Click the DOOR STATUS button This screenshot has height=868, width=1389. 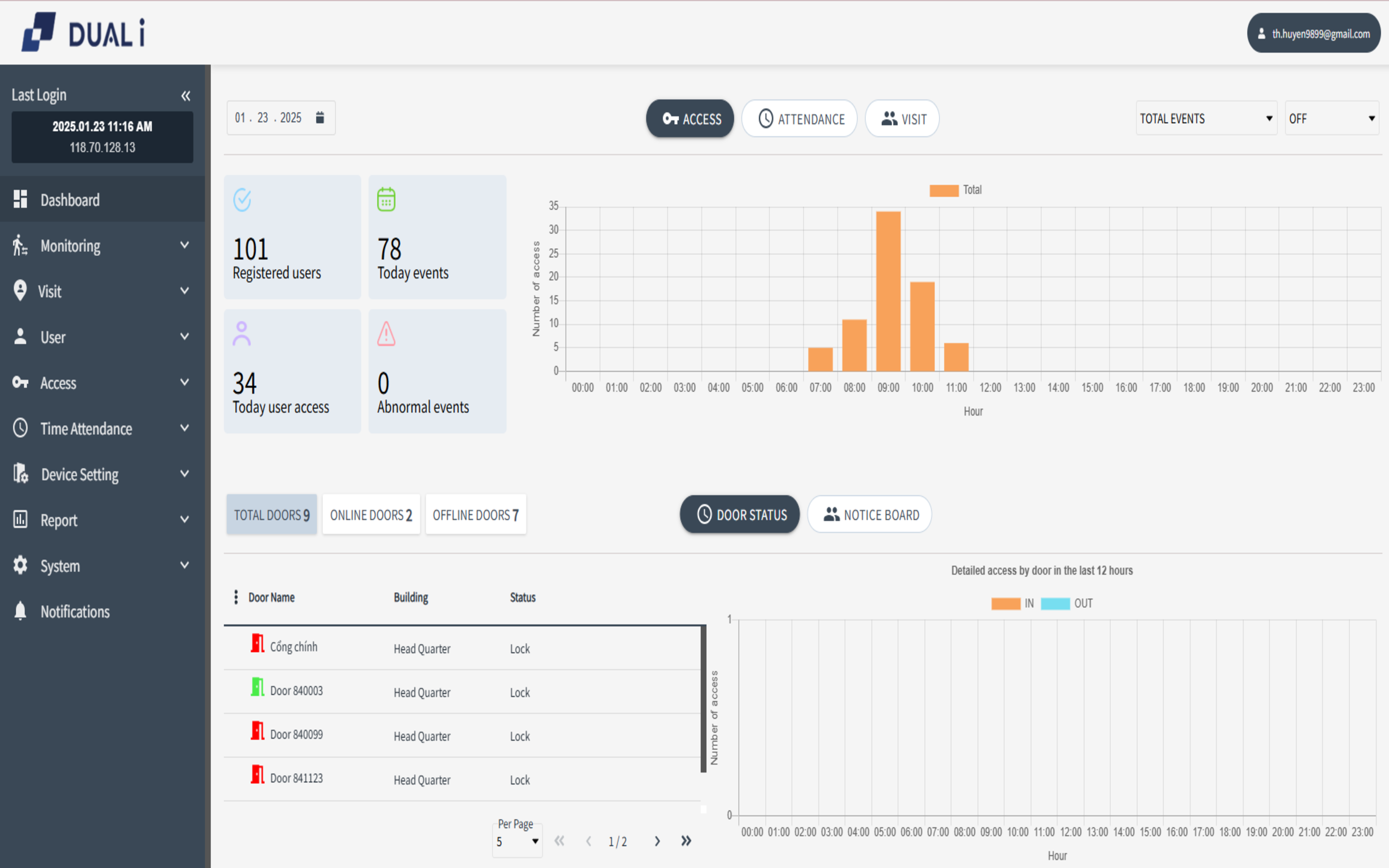tap(740, 514)
